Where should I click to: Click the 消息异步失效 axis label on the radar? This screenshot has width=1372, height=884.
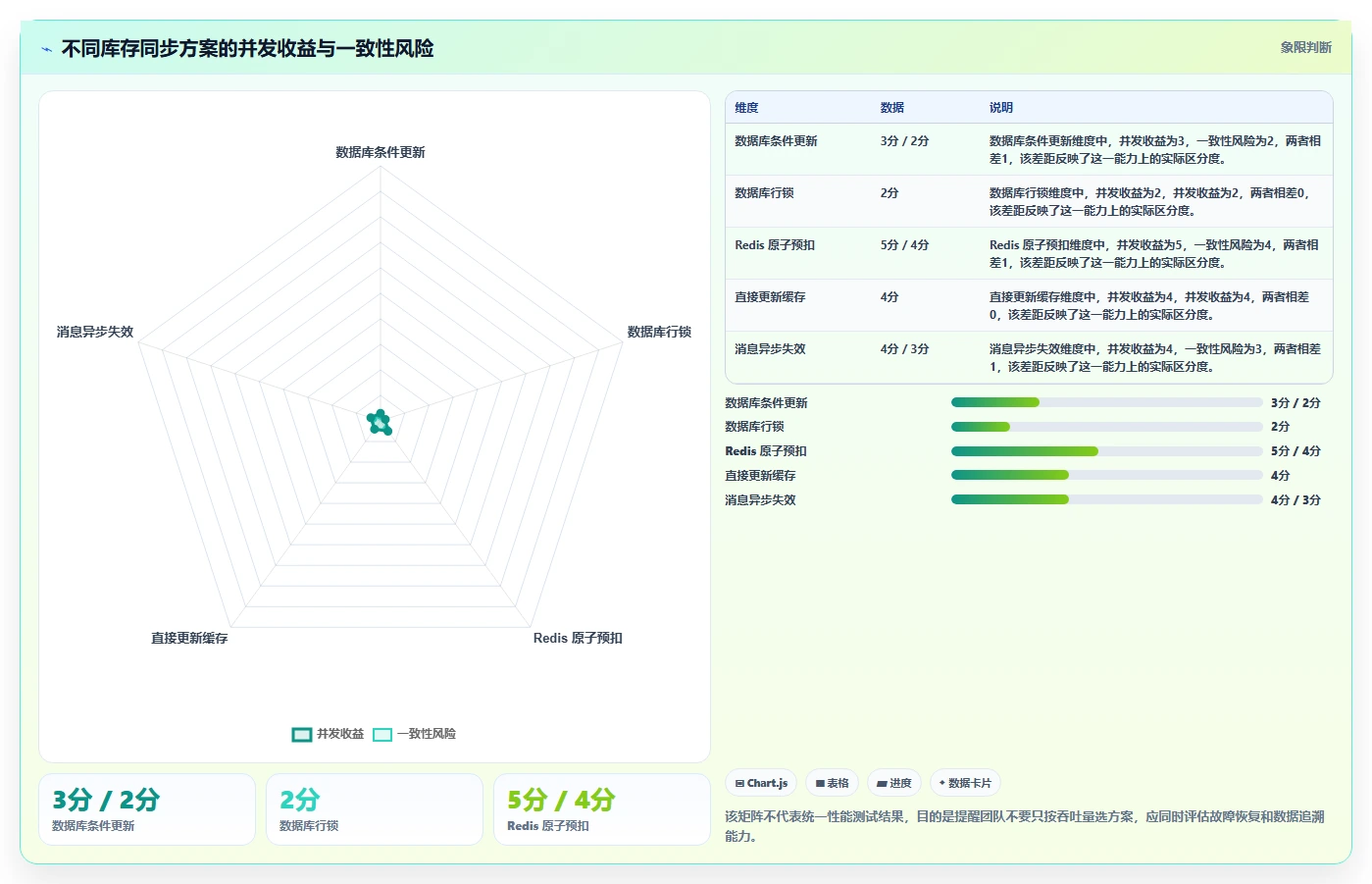(x=95, y=332)
